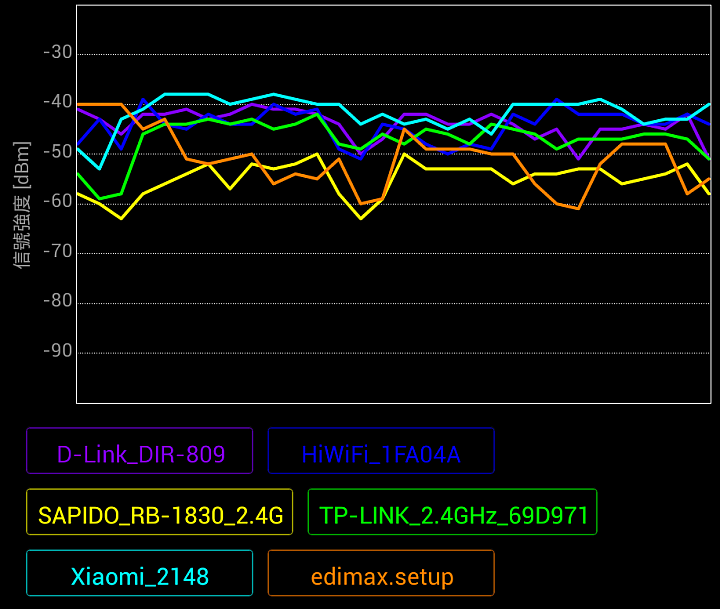Click the -40 axis value
720x609 pixels.
click(58, 102)
